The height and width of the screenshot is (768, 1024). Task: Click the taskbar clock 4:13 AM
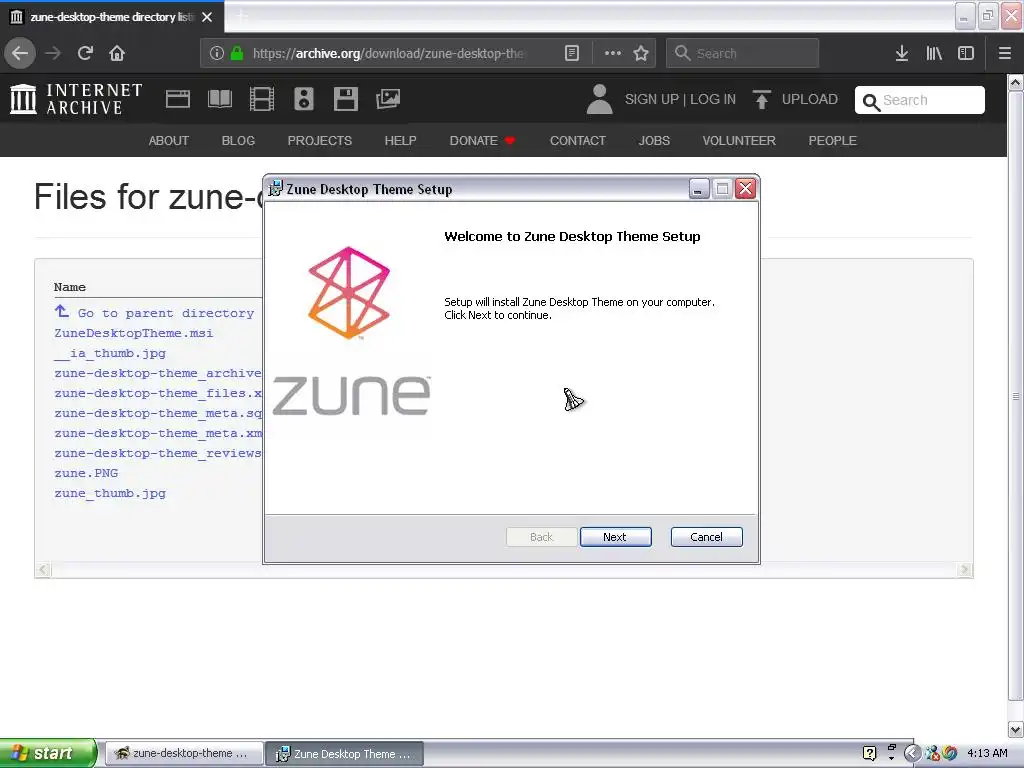(987, 753)
